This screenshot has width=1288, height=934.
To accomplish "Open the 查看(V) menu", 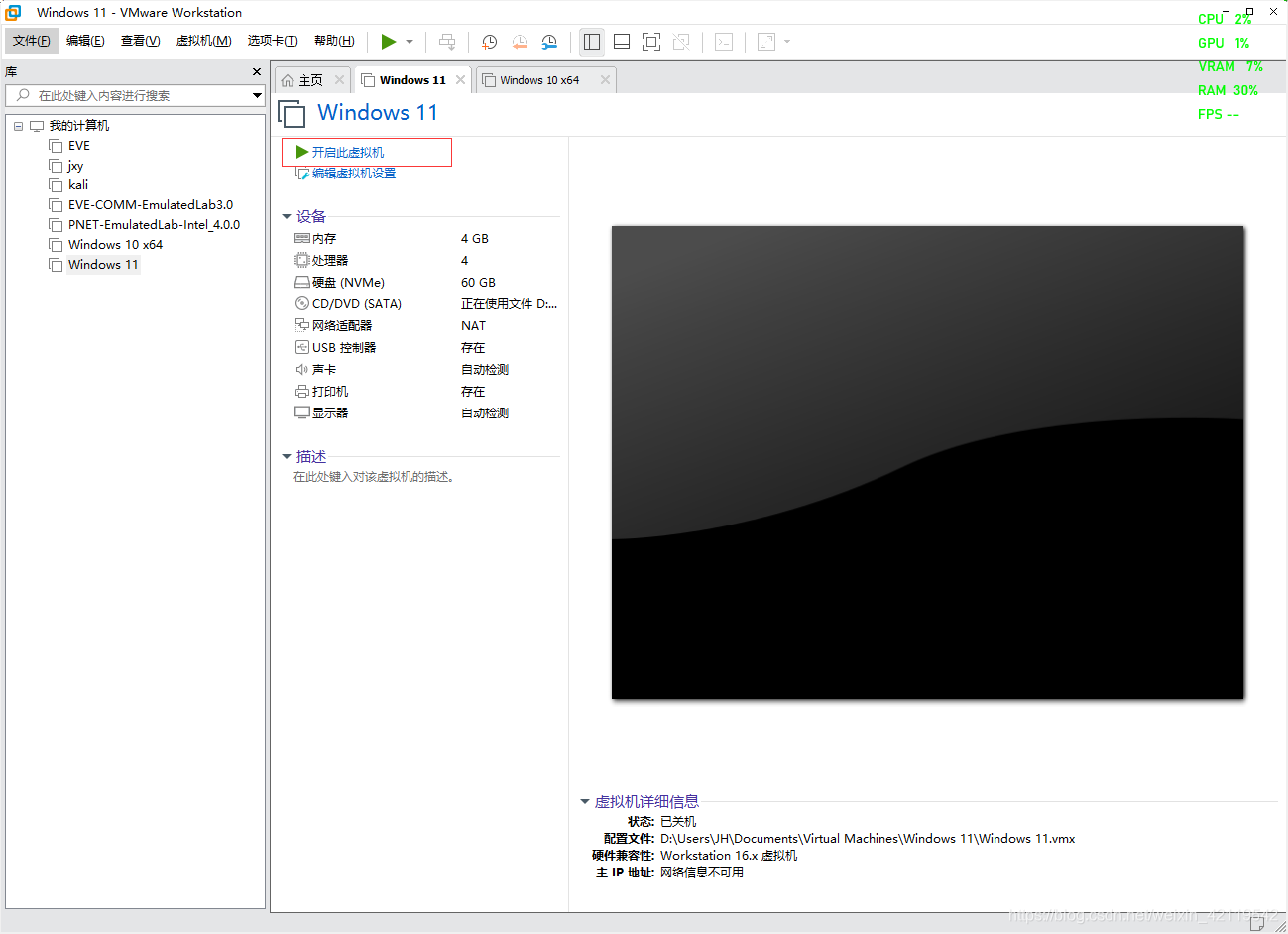I will pyautogui.click(x=140, y=41).
